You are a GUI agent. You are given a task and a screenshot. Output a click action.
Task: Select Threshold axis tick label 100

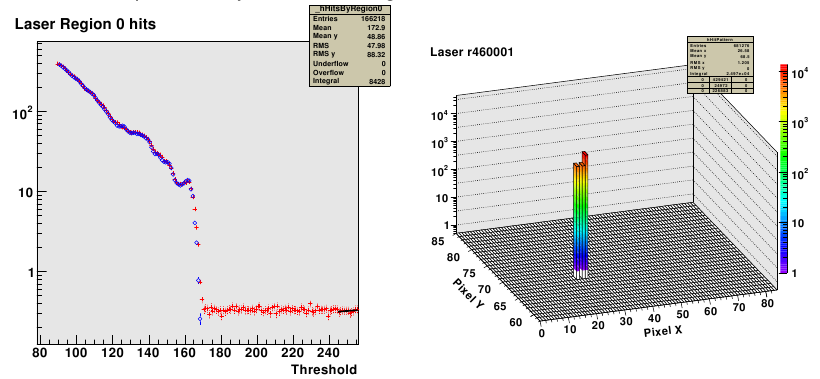[76, 352]
